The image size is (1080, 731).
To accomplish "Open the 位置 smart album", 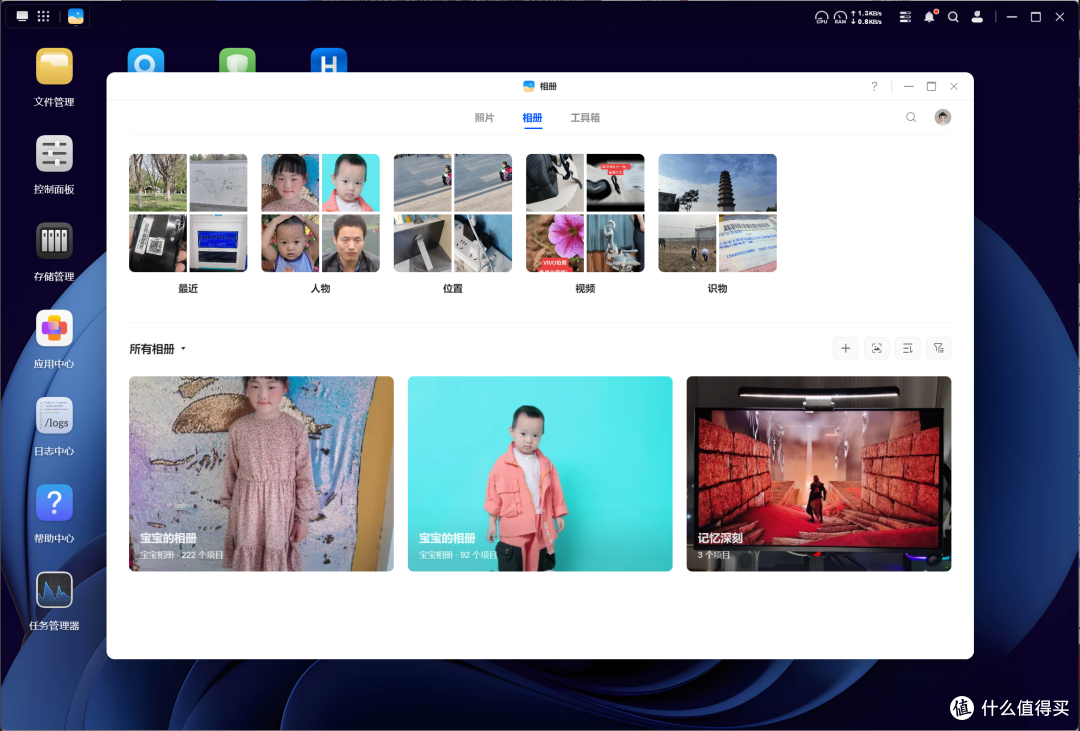I will tap(453, 213).
